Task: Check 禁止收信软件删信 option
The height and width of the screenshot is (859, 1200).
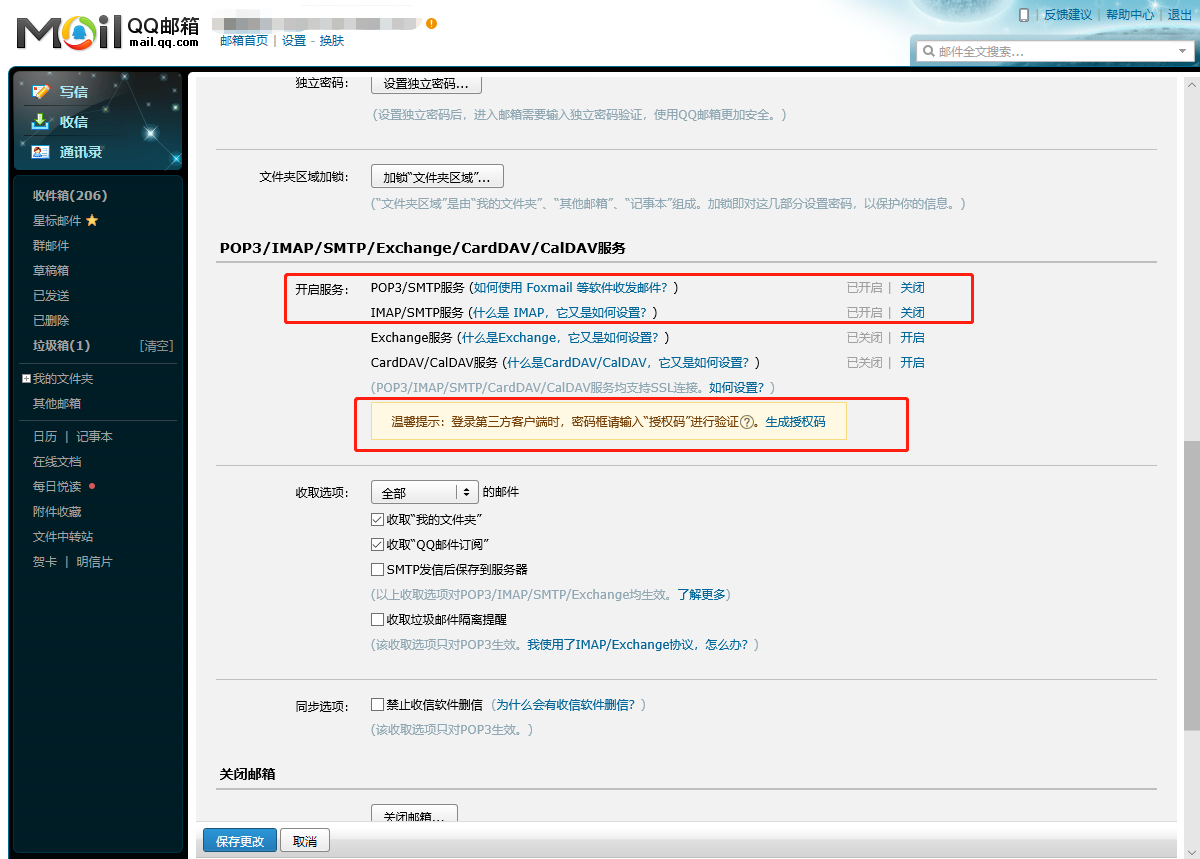Action: [x=377, y=705]
